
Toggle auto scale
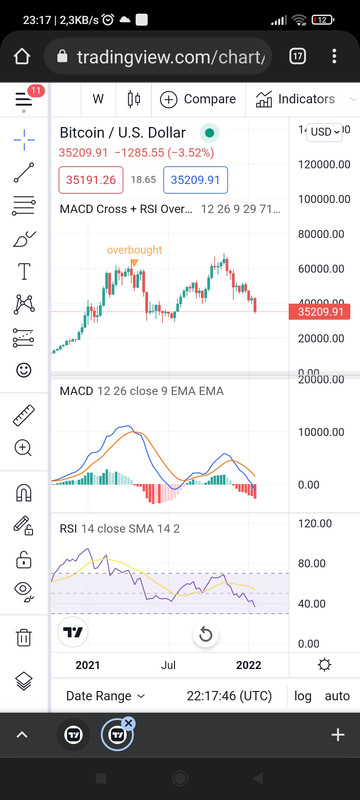pos(337,696)
